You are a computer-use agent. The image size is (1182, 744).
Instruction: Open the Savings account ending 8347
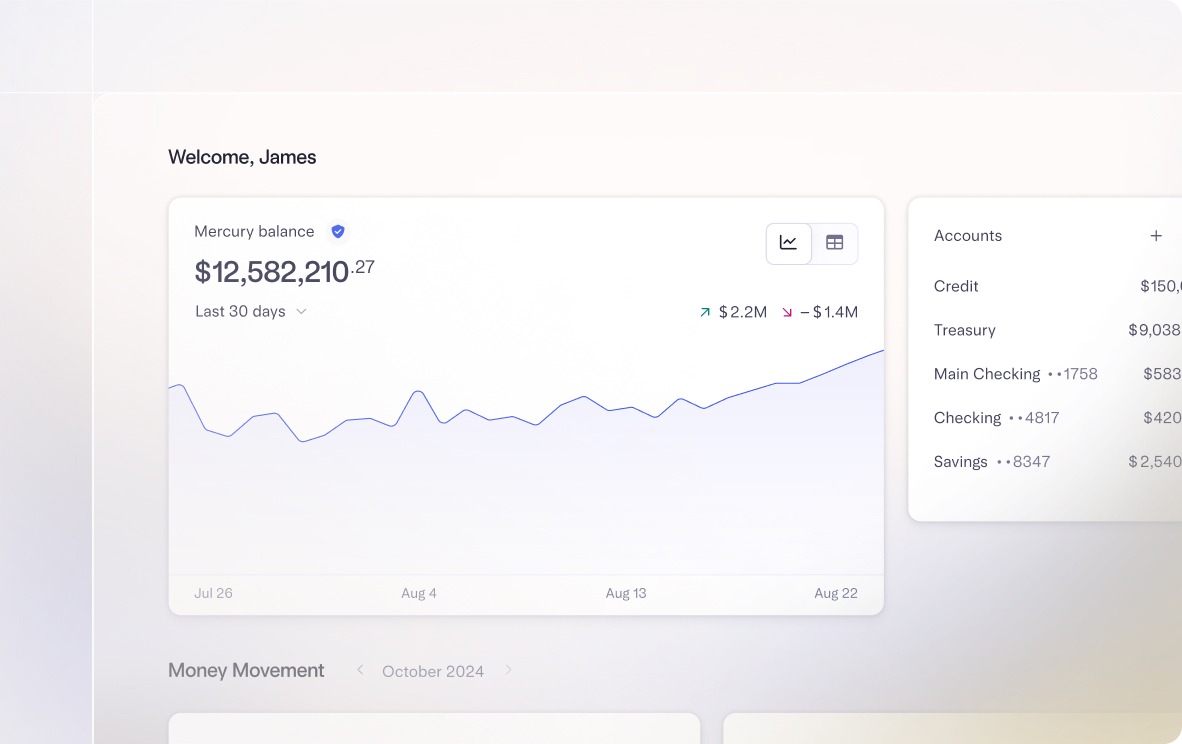[992, 461]
